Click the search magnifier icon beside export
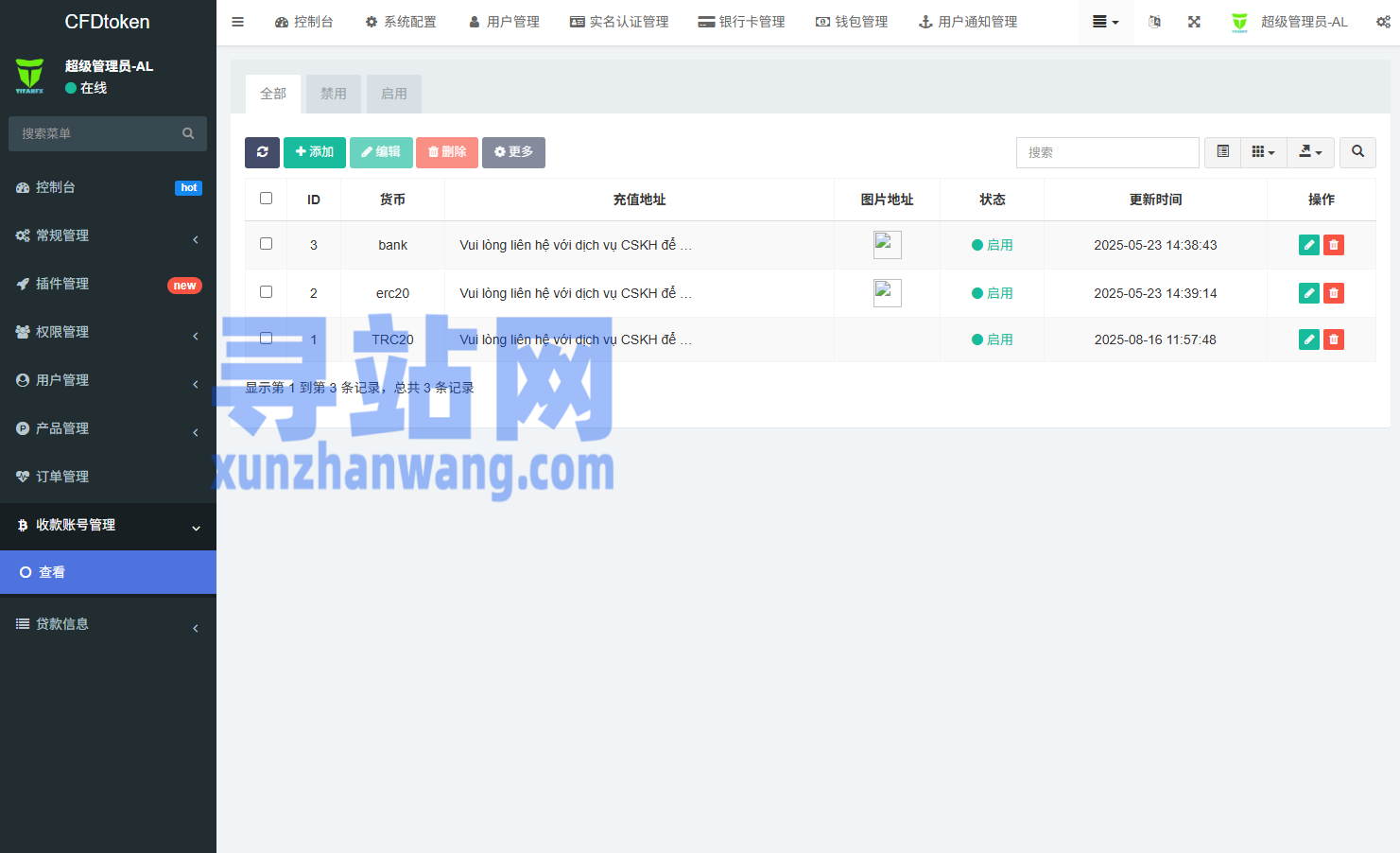The image size is (1400, 853). (x=1357, y=152)
